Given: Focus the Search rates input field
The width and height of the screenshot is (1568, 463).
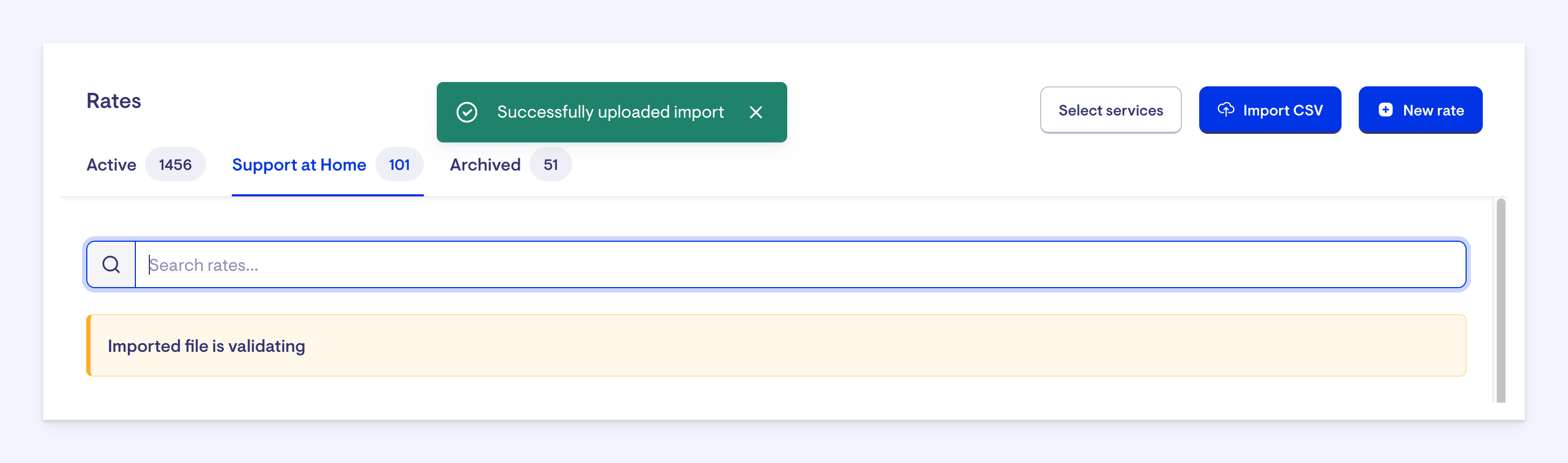Looking at the screenshot, I should tap(800, 264).
